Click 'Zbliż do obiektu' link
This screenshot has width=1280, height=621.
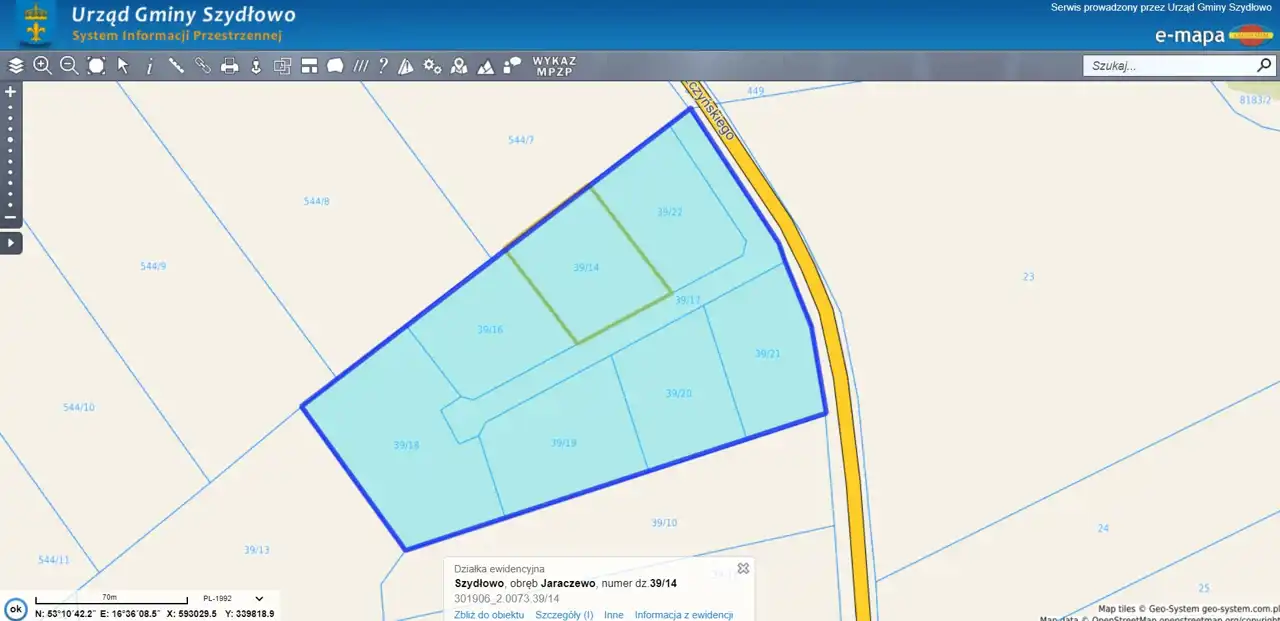click(x=489, y=615)
